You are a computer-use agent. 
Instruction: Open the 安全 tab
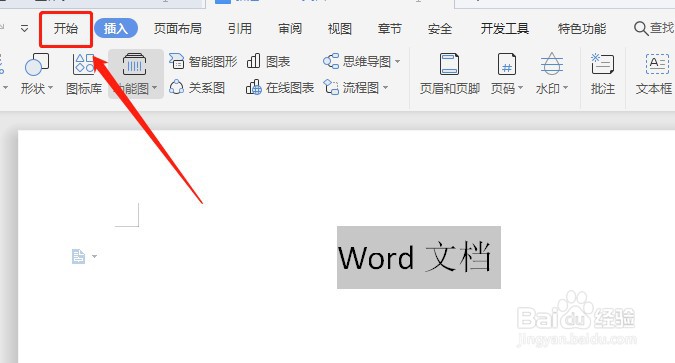pos(440,29)
